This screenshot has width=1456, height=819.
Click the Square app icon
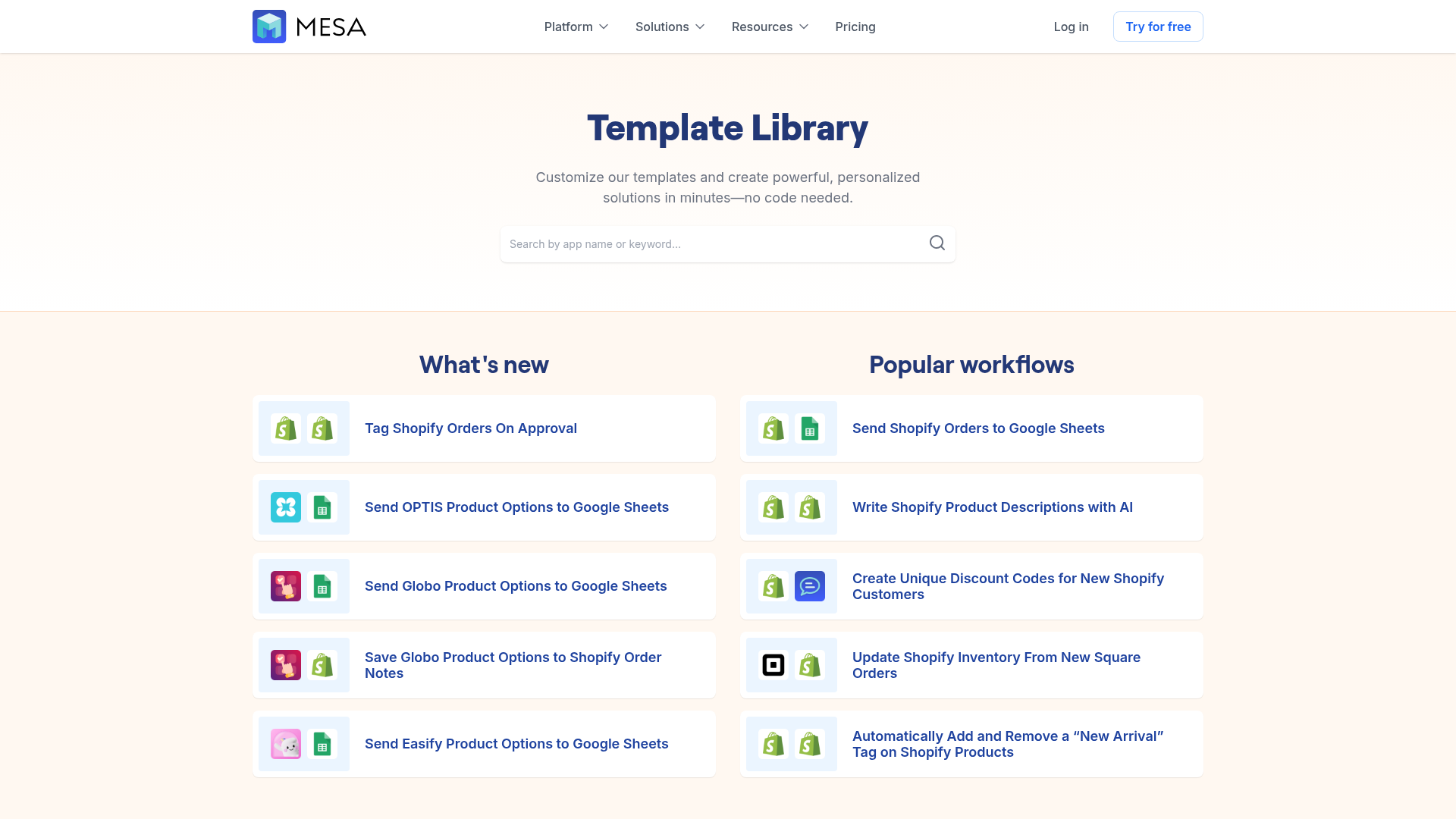click(773, 665)
